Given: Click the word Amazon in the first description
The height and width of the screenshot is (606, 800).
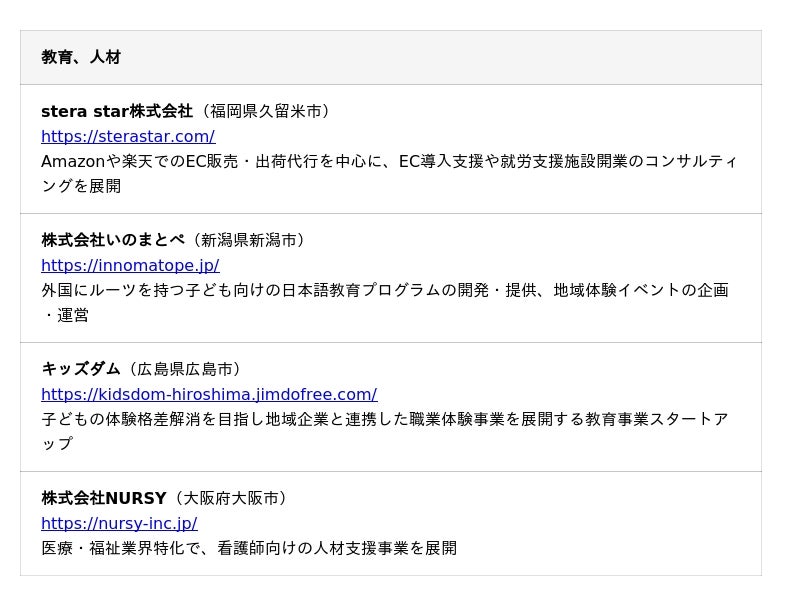Looking at the screenshot, I should [73, 161].
